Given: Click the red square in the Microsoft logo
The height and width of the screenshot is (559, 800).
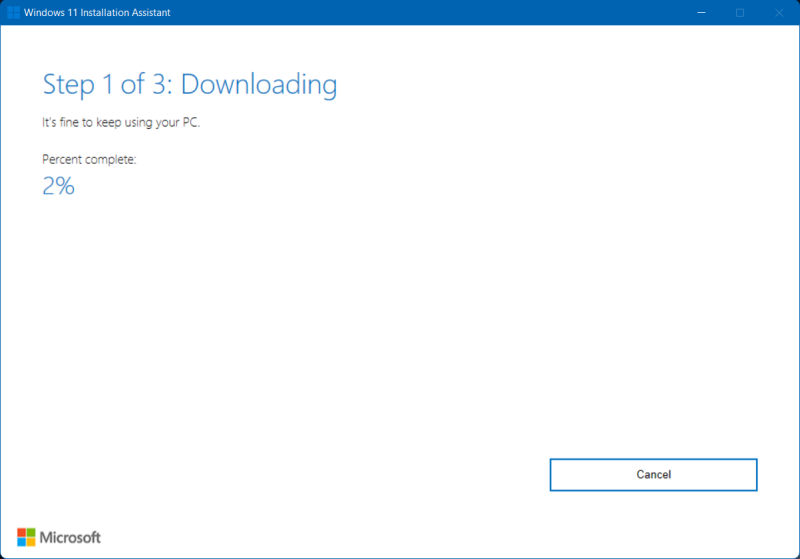Looking at the screenshot, I should 21,532.
